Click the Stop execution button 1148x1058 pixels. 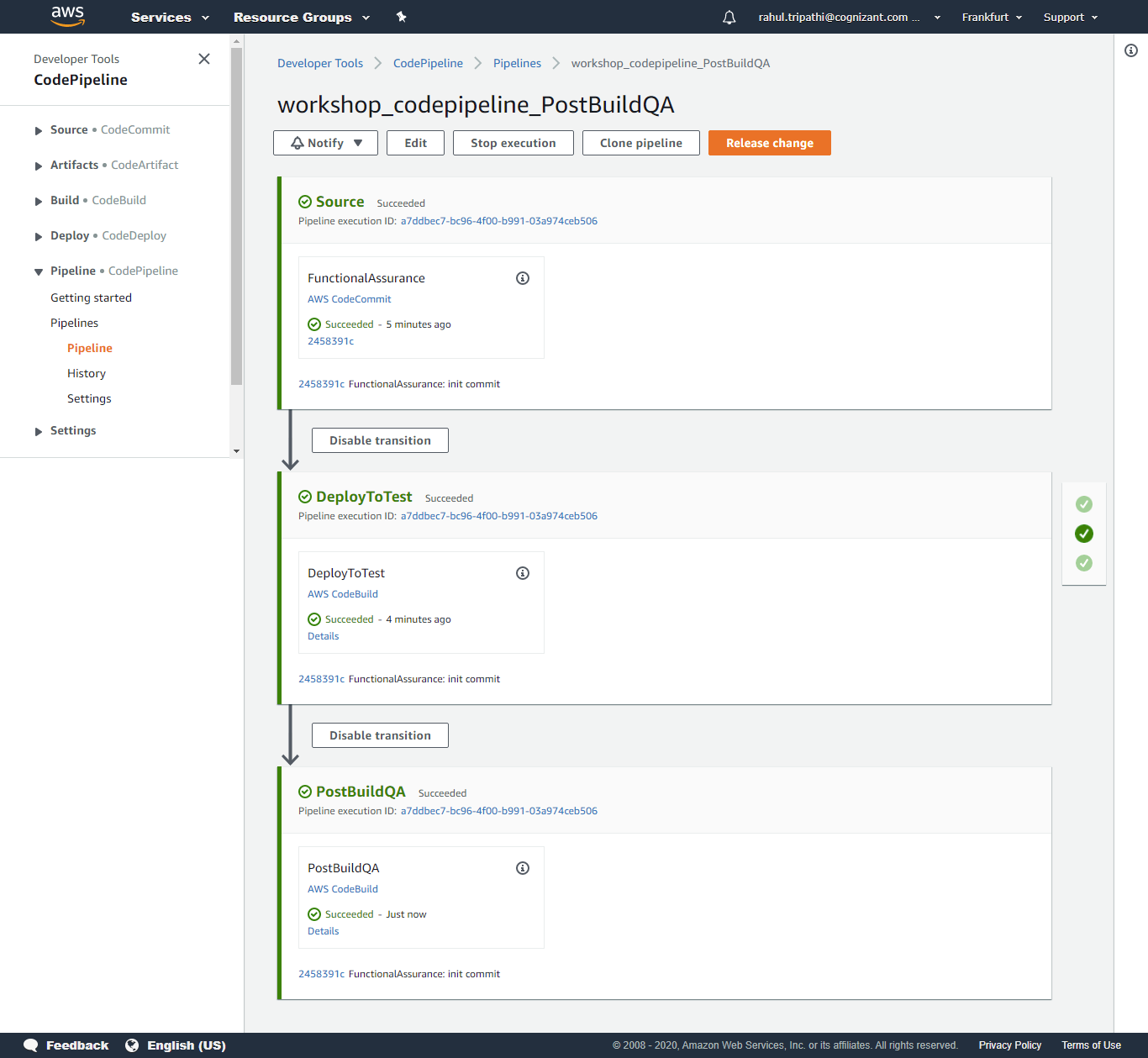point(513,143)
